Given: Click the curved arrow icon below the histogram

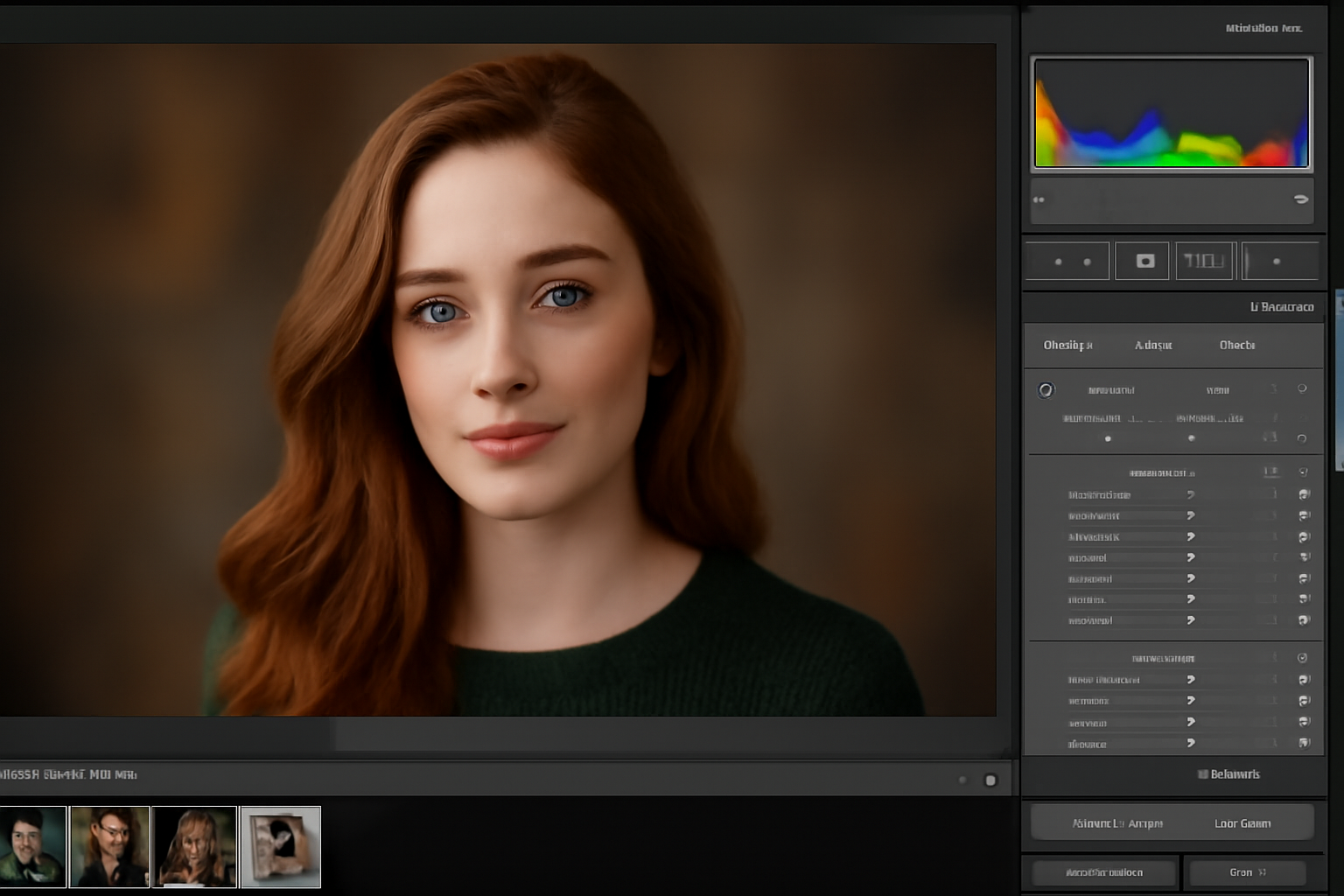Looking at the screenshot, I should pos(1301,199).
